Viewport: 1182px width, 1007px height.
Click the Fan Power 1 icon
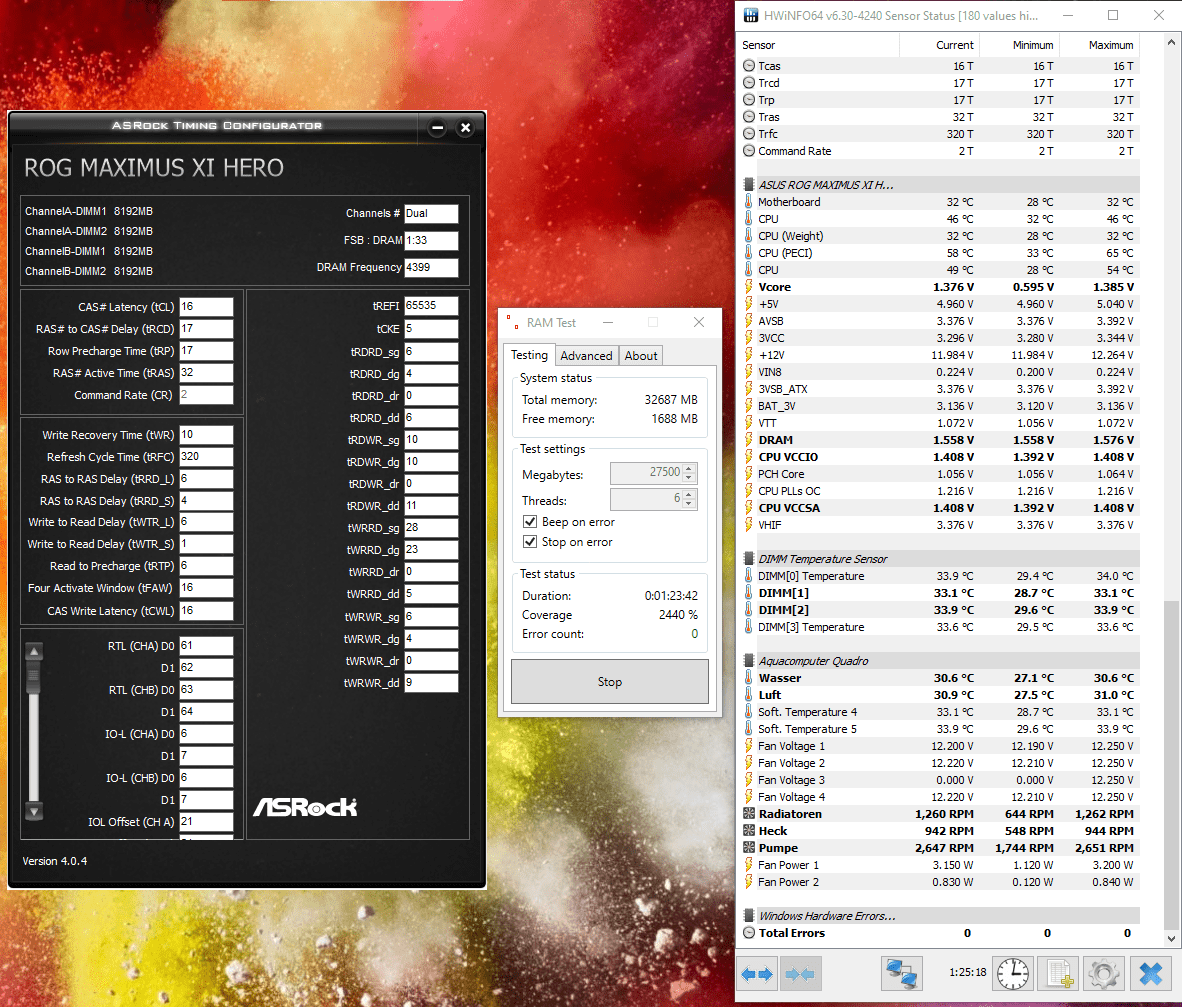[749, 865]
